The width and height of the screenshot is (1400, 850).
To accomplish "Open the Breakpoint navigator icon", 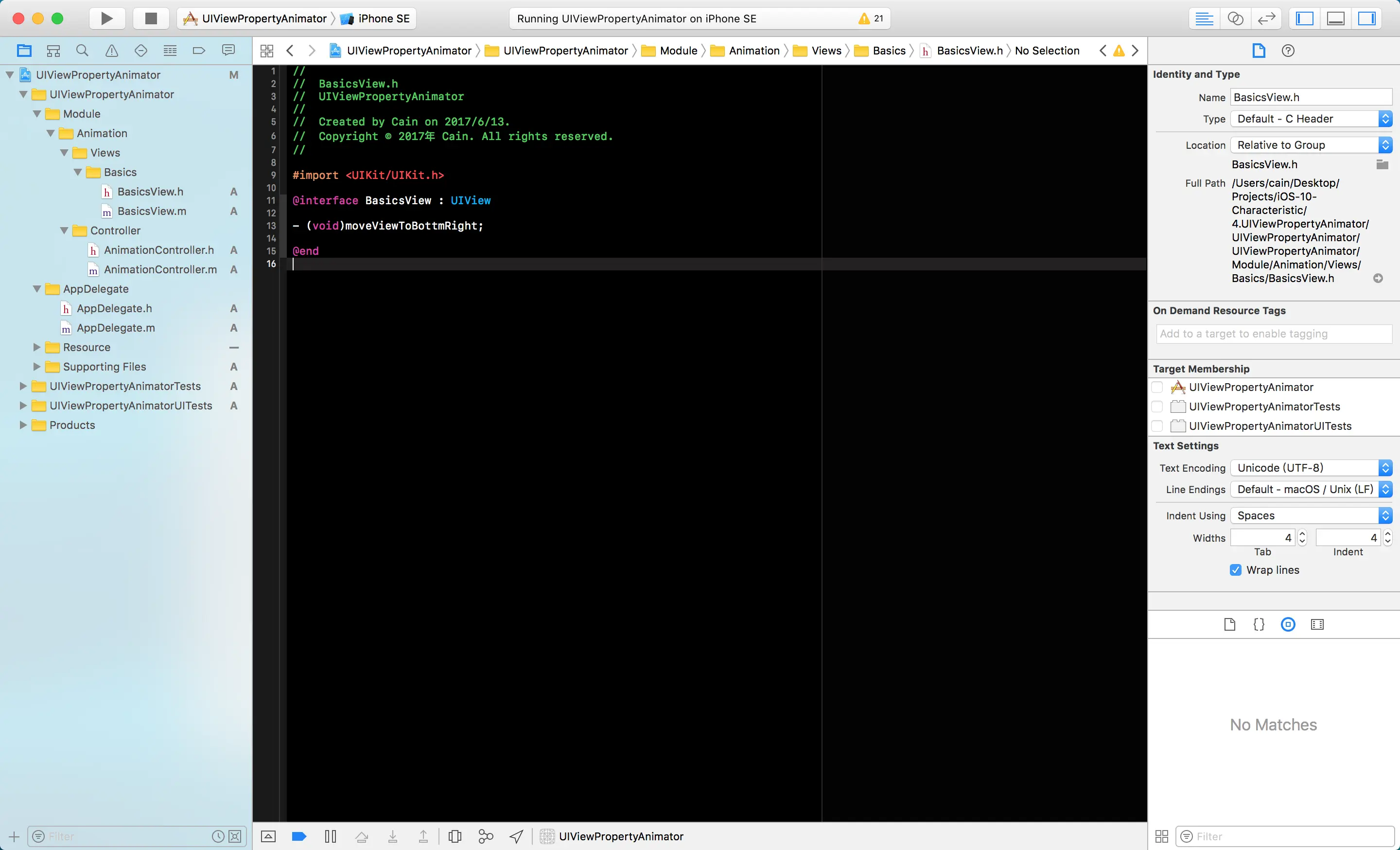I will click(199, 51).
